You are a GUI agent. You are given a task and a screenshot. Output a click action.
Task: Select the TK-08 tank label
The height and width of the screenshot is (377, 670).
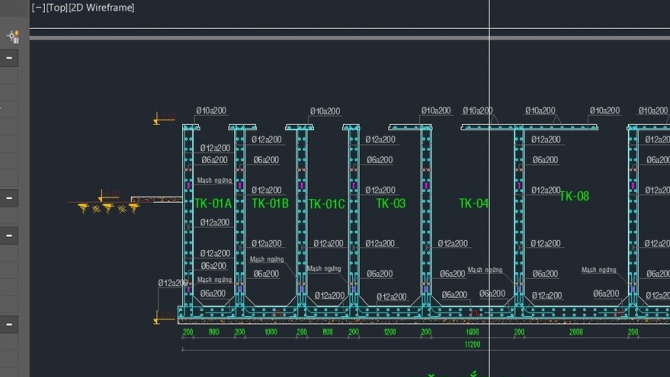574,196
